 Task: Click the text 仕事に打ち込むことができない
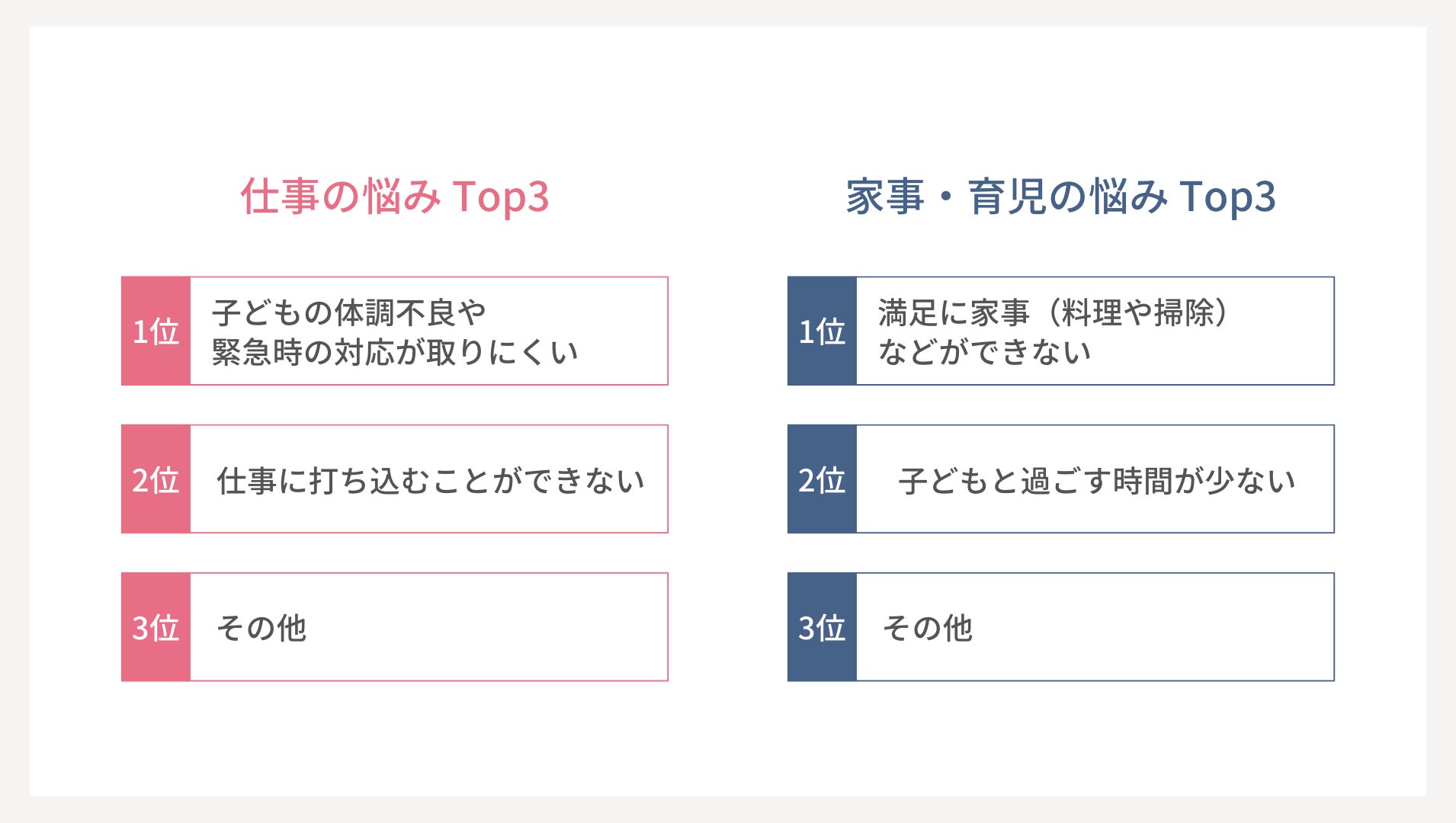tap(431, 481)
